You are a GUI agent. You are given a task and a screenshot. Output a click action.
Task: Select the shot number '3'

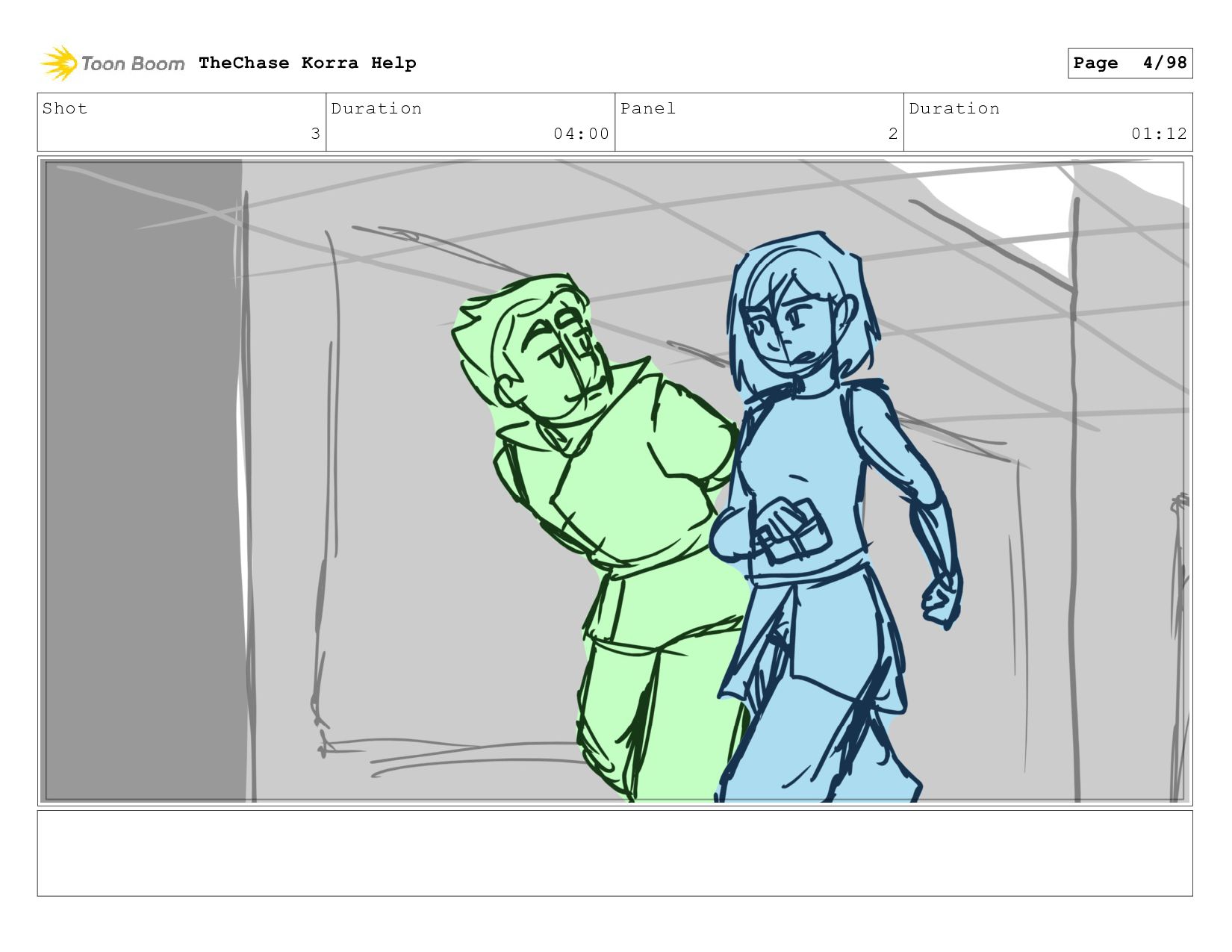click(x=315, y=134)
